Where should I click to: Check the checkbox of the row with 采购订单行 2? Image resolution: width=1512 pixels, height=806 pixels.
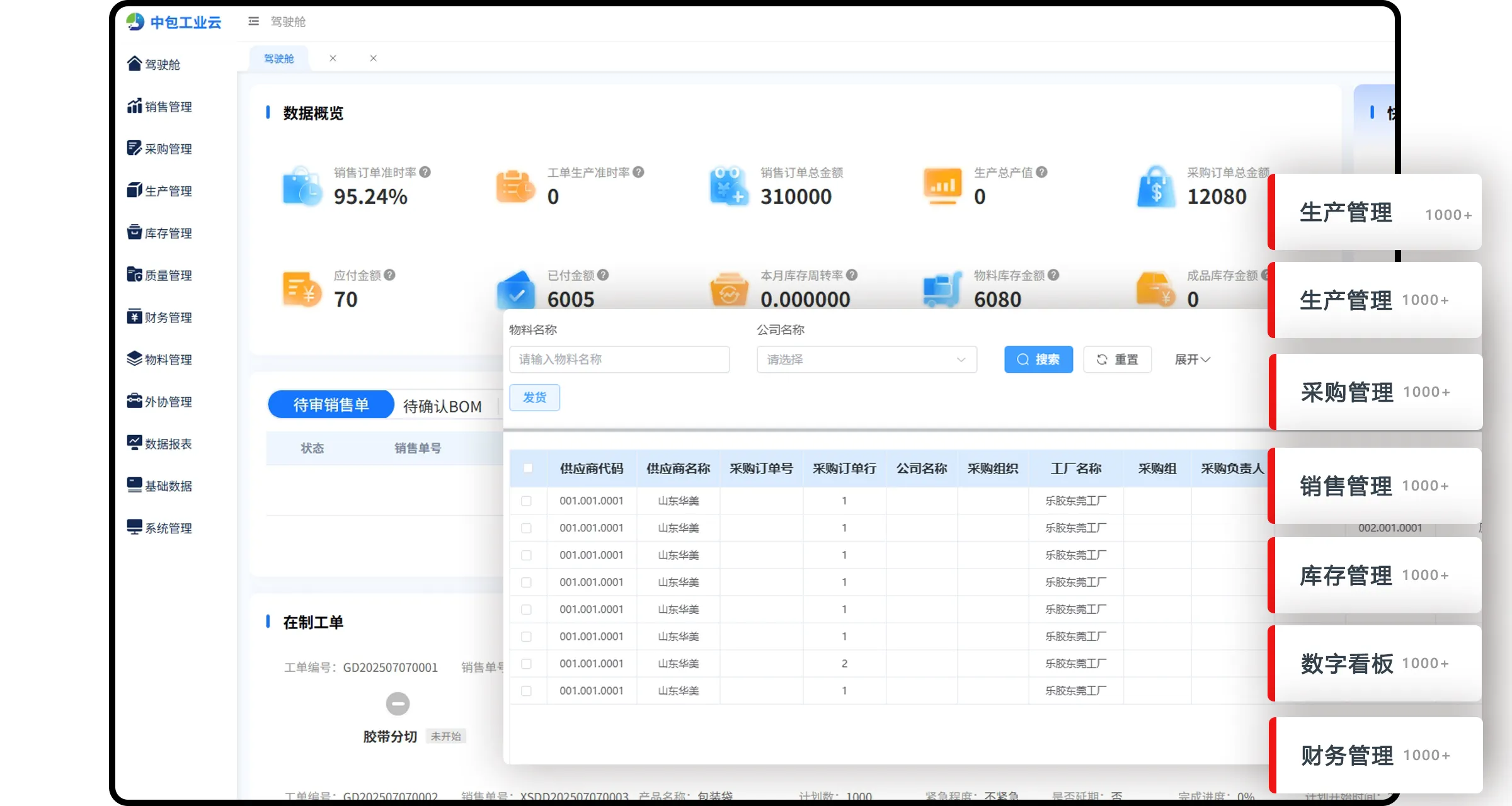point(527,664)
